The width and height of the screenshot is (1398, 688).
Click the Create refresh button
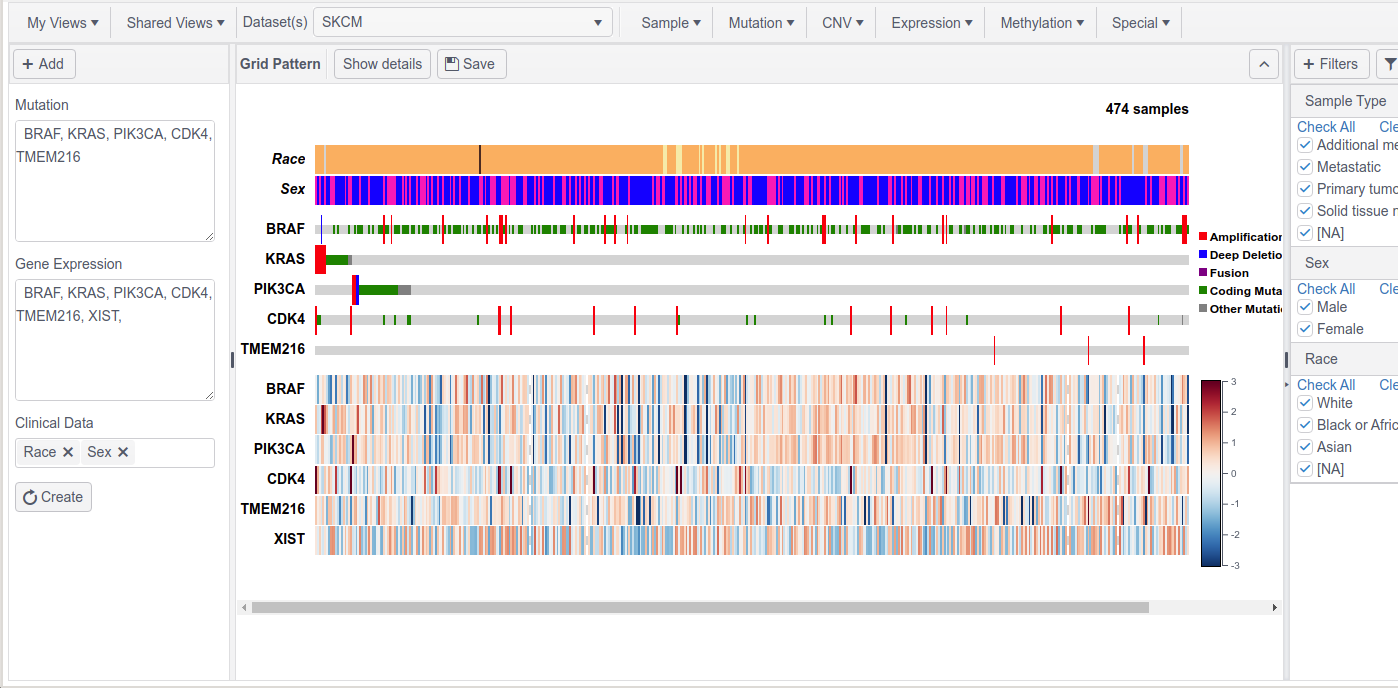[53, 497]
